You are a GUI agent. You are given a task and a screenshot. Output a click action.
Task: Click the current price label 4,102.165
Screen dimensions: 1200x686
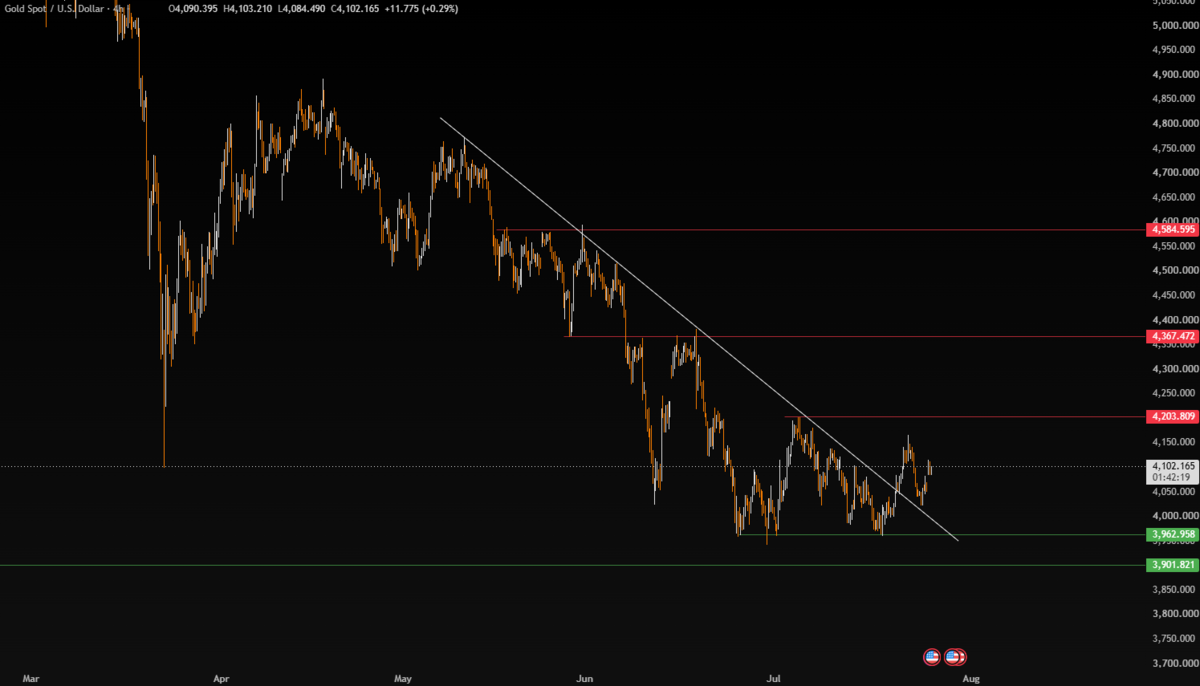tap(1172, 466)
